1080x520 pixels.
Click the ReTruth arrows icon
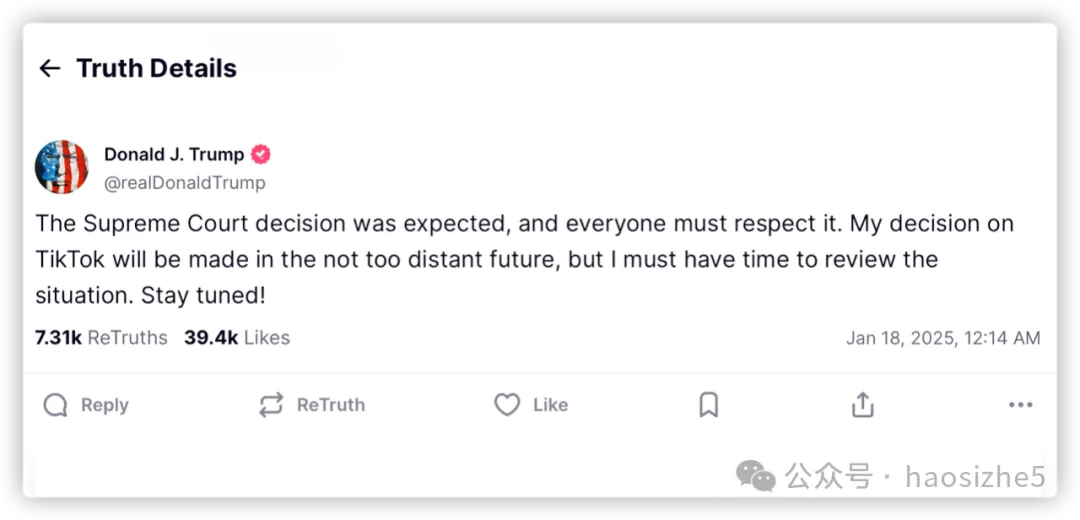coord(271,405)
